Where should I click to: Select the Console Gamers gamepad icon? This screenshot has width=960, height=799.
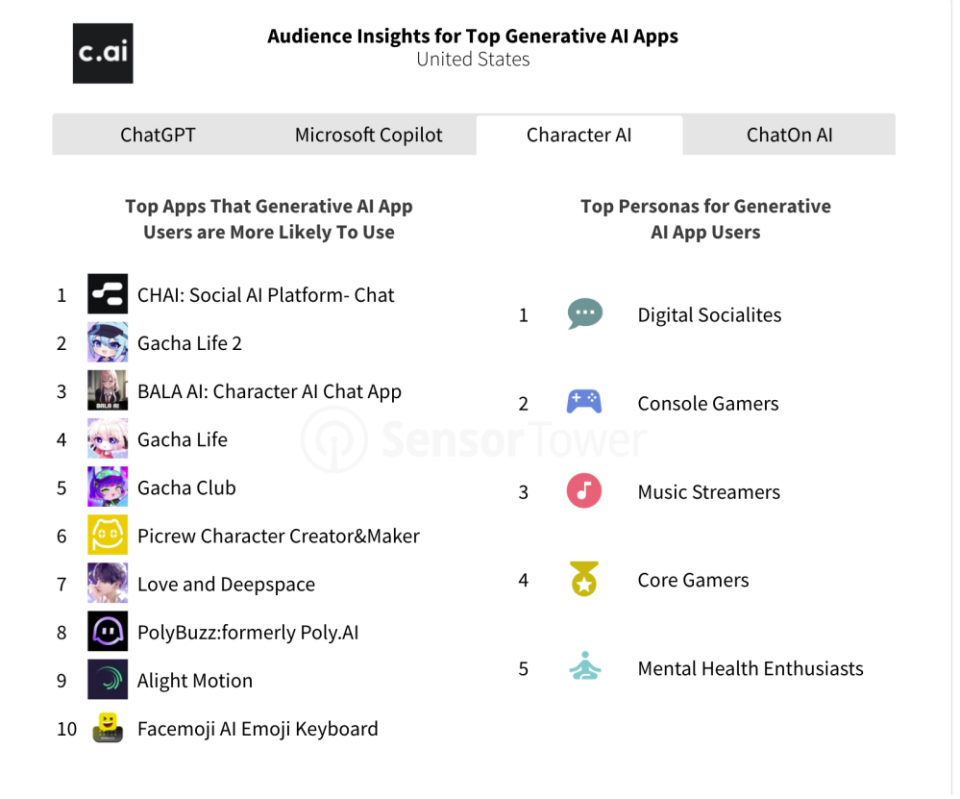coord(584,403)
